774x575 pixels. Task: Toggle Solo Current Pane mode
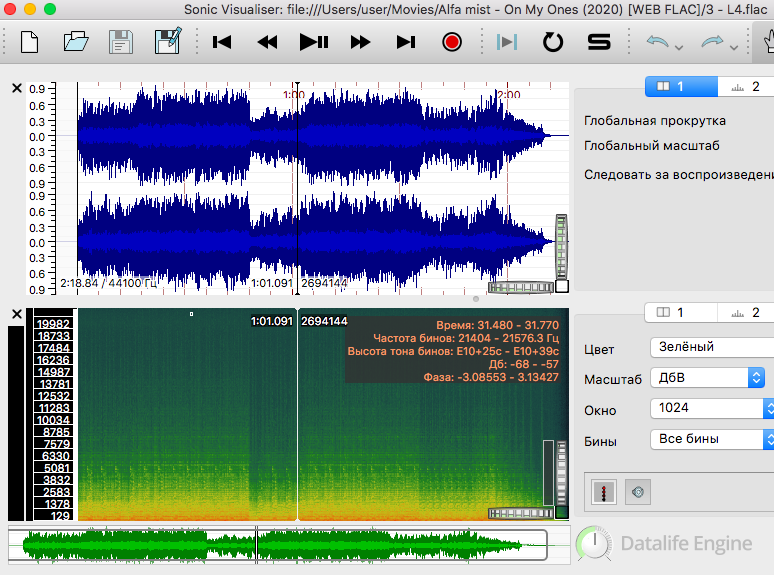tap(599, 42)
